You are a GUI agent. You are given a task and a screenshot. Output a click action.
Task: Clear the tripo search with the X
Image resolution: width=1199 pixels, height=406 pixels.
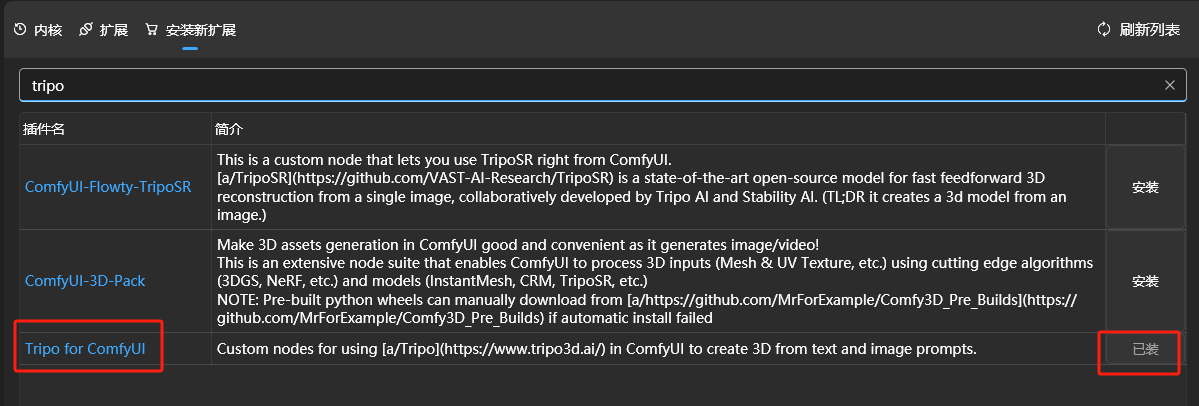[1169, 86]
